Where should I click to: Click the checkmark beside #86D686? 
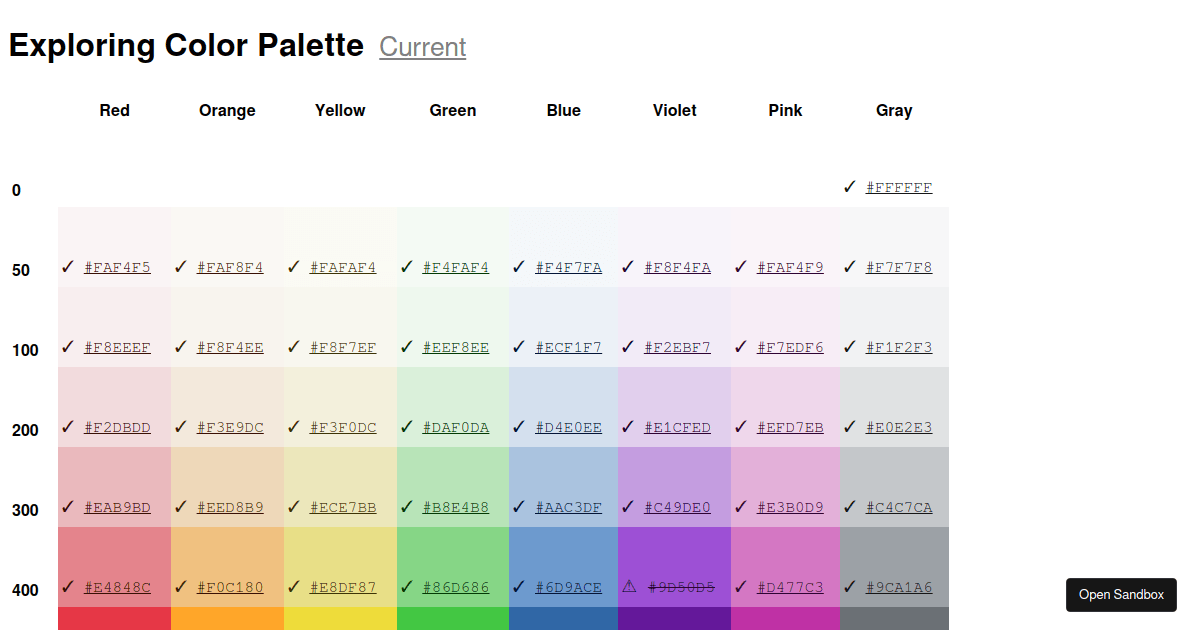[405, 587]
